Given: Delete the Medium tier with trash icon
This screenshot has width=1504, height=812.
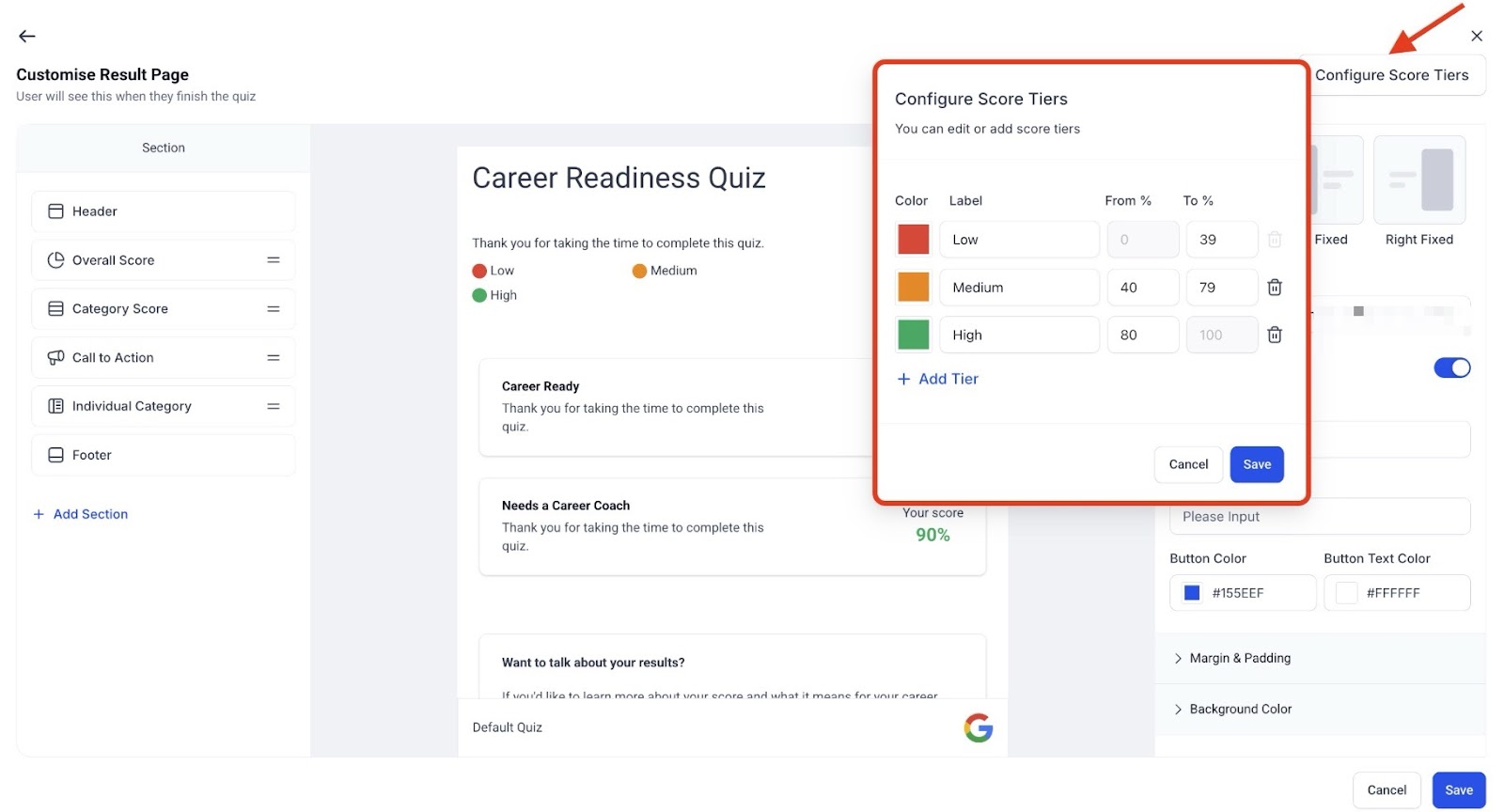Looking at the screenshot, I should [x=1275, y=288].
